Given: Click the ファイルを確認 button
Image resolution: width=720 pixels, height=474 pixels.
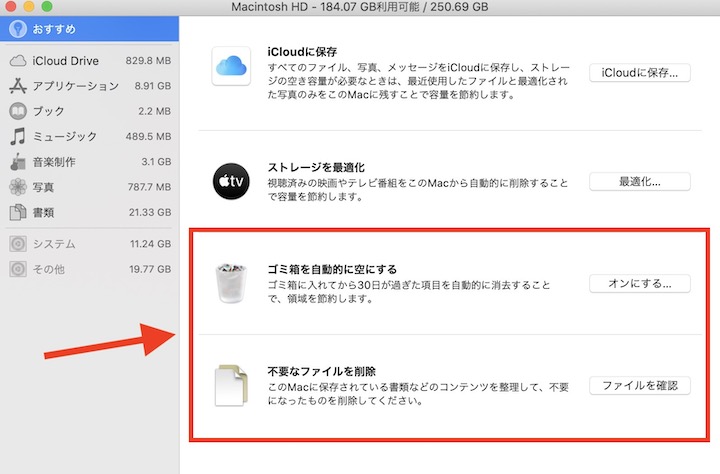Looking at the screenshot, I should 640,386.
